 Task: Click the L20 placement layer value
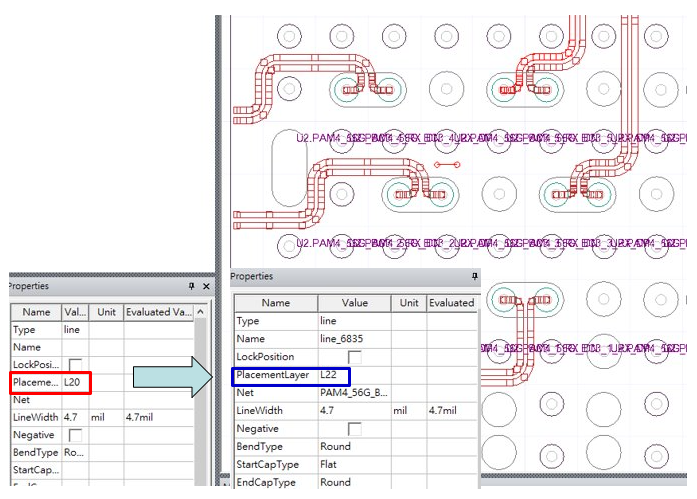72,382
